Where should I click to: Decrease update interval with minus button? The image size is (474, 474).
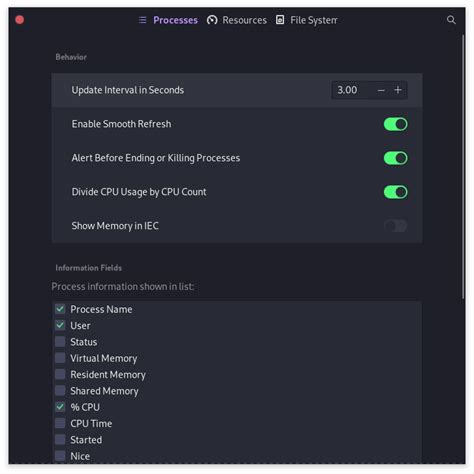click(x=381, y=90)
